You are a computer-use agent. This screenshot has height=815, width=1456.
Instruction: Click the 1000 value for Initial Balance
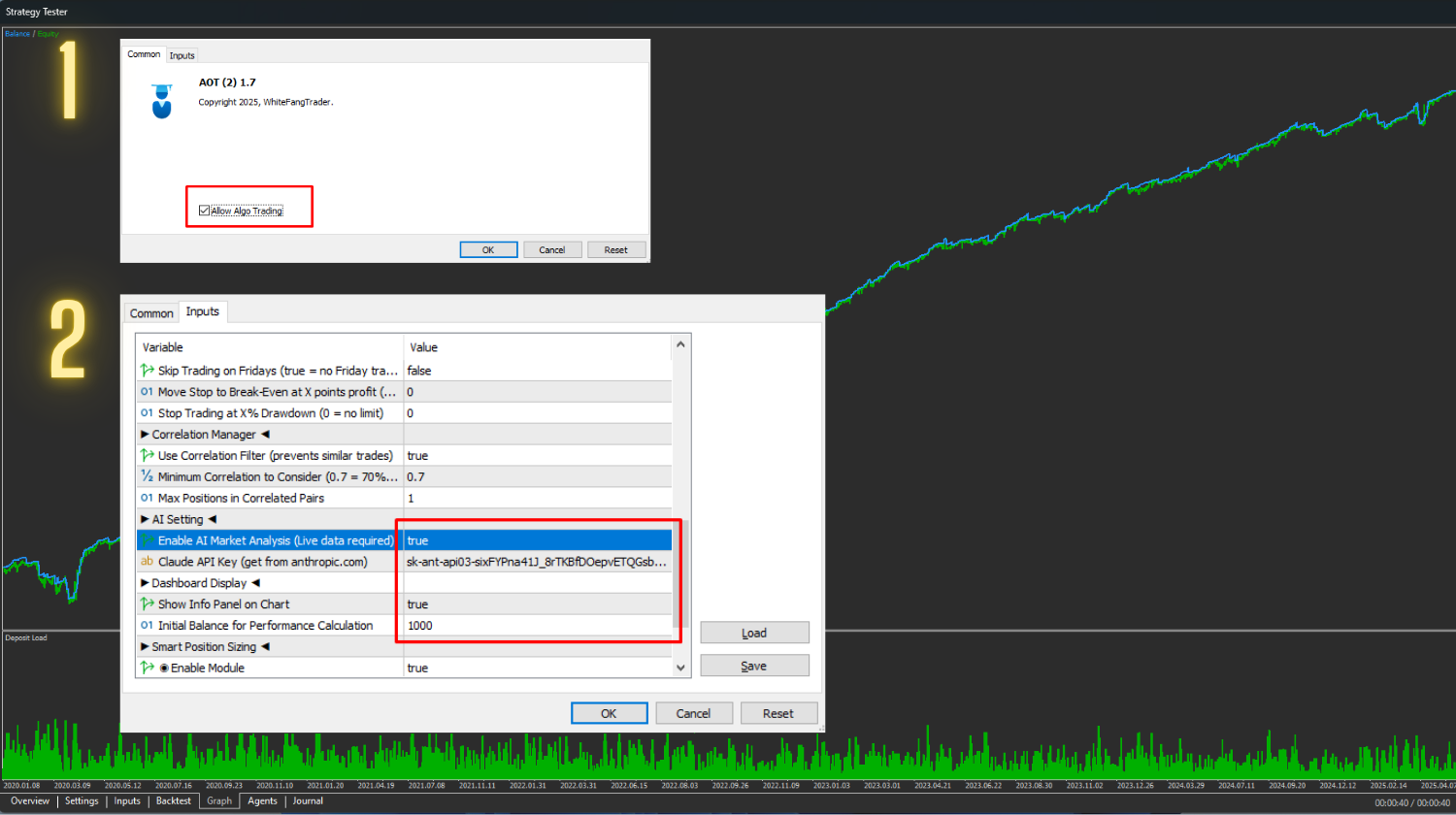538,626
